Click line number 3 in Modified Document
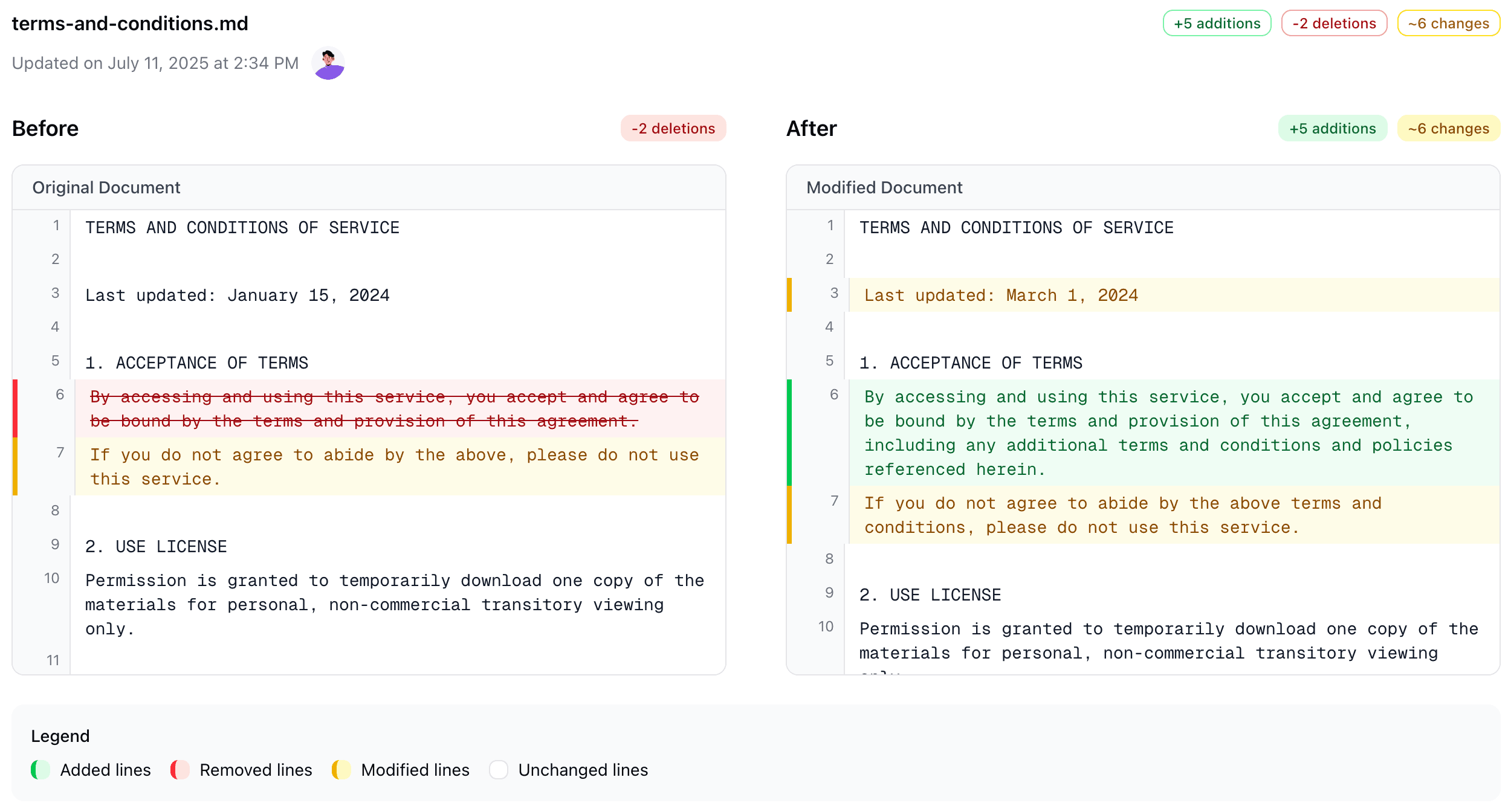The height and width of the screenshot is (812, 1511). coord(834,293)
